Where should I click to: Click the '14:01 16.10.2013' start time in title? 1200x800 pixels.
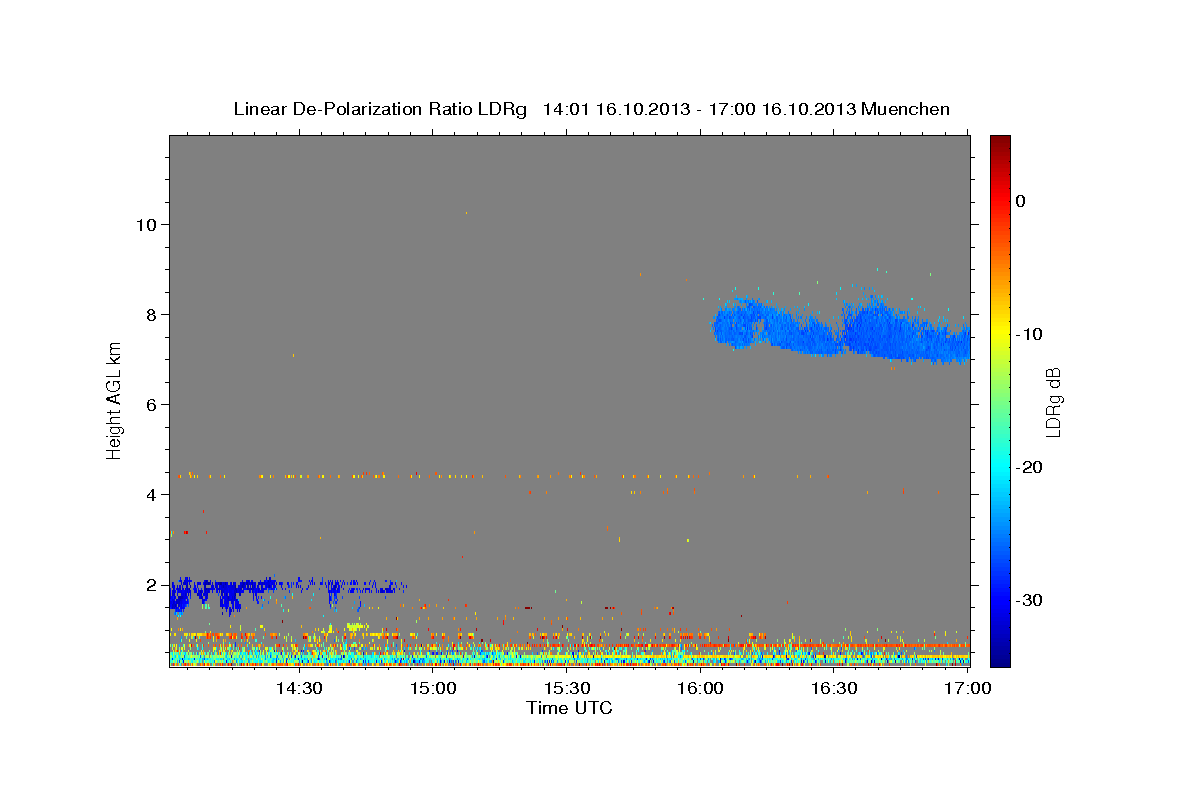616,109
